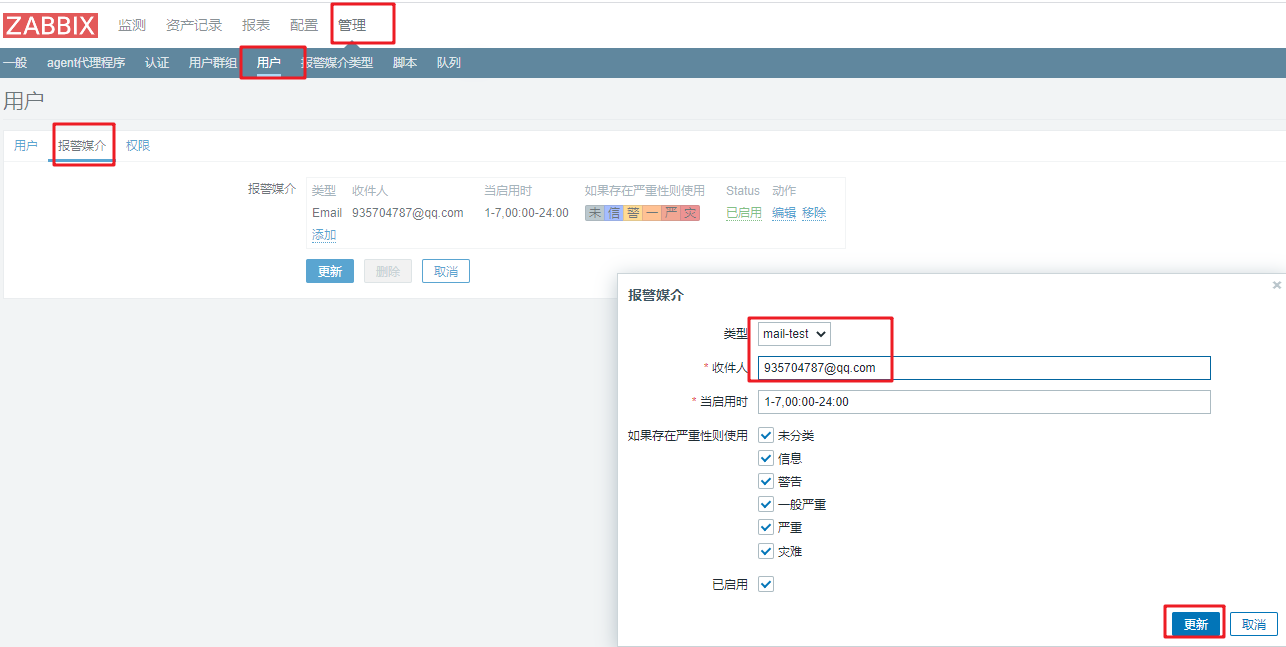Click 取消 button in 报警媒介 dialog
This screenshot has width=1286, height=647.
tap(1254, 624)
